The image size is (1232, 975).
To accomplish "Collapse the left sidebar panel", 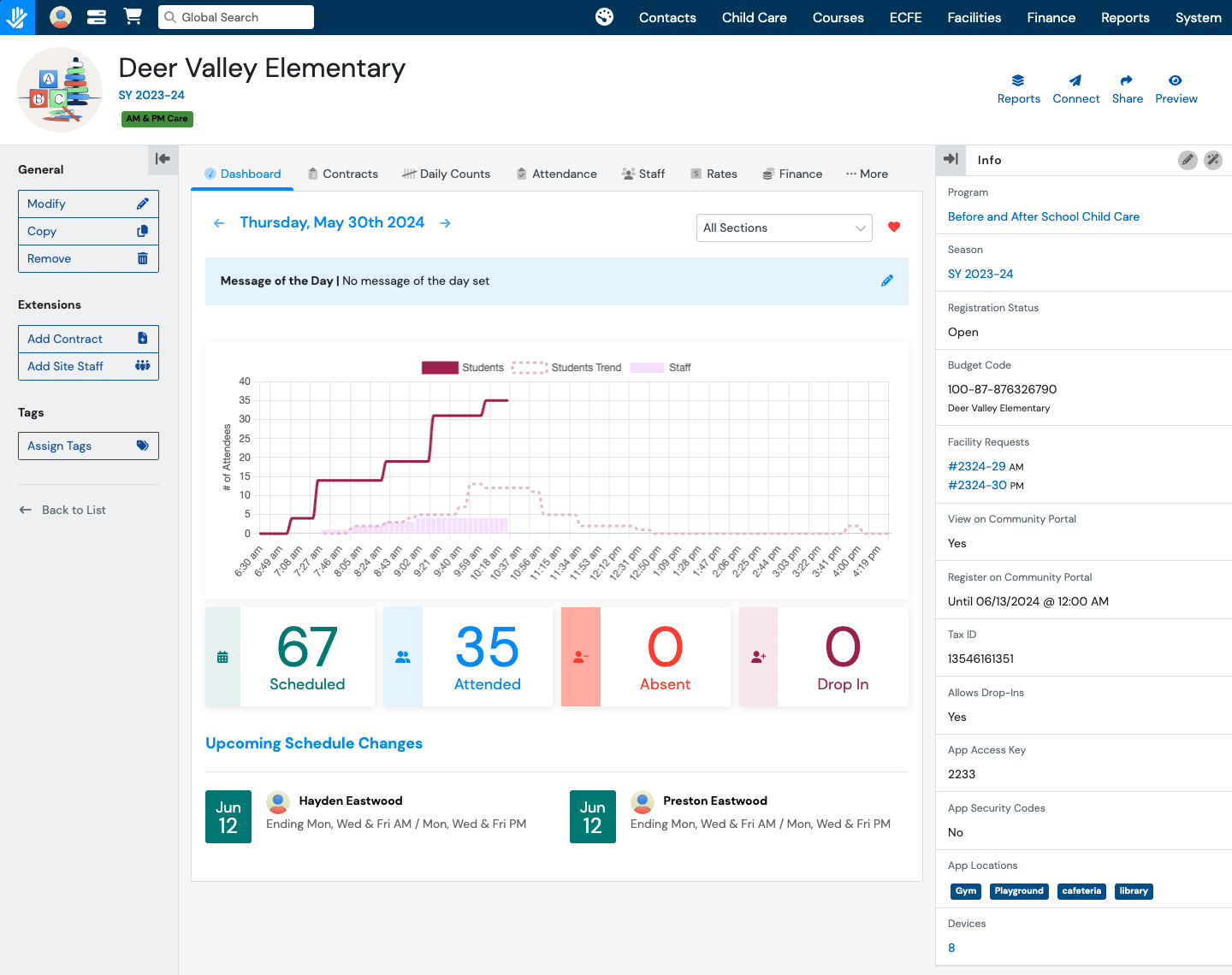I will point(163,159).
